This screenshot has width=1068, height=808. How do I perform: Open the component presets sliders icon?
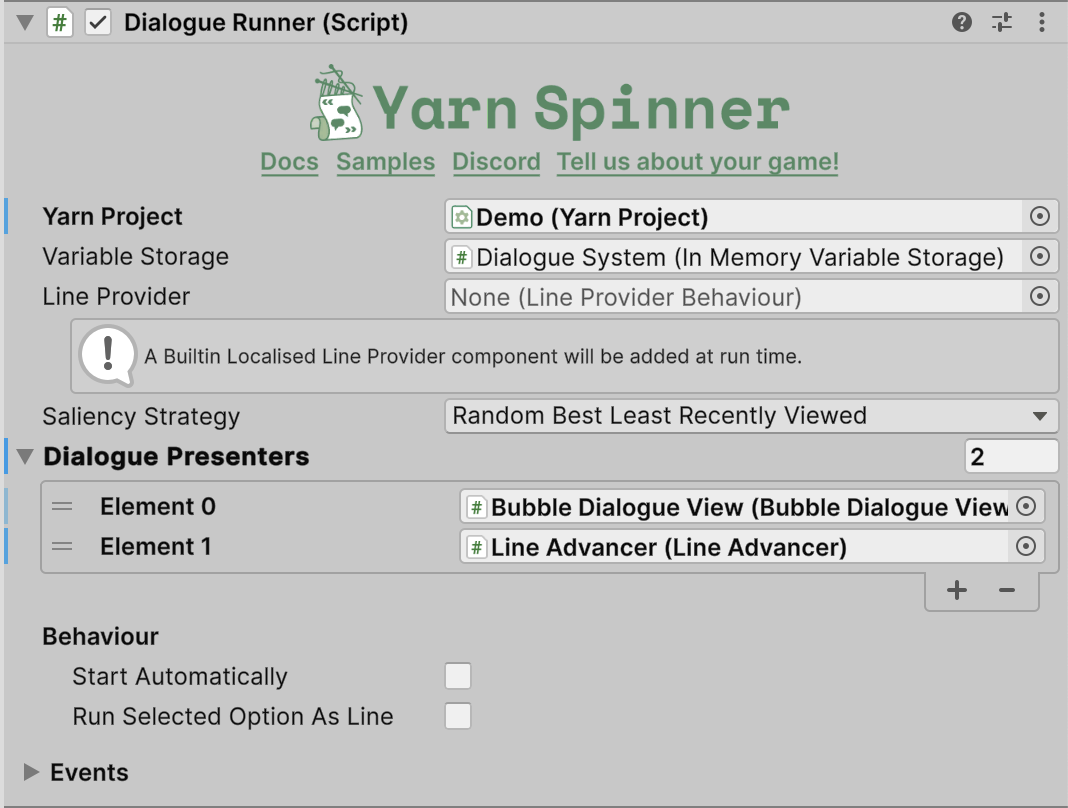point(1002,22)
